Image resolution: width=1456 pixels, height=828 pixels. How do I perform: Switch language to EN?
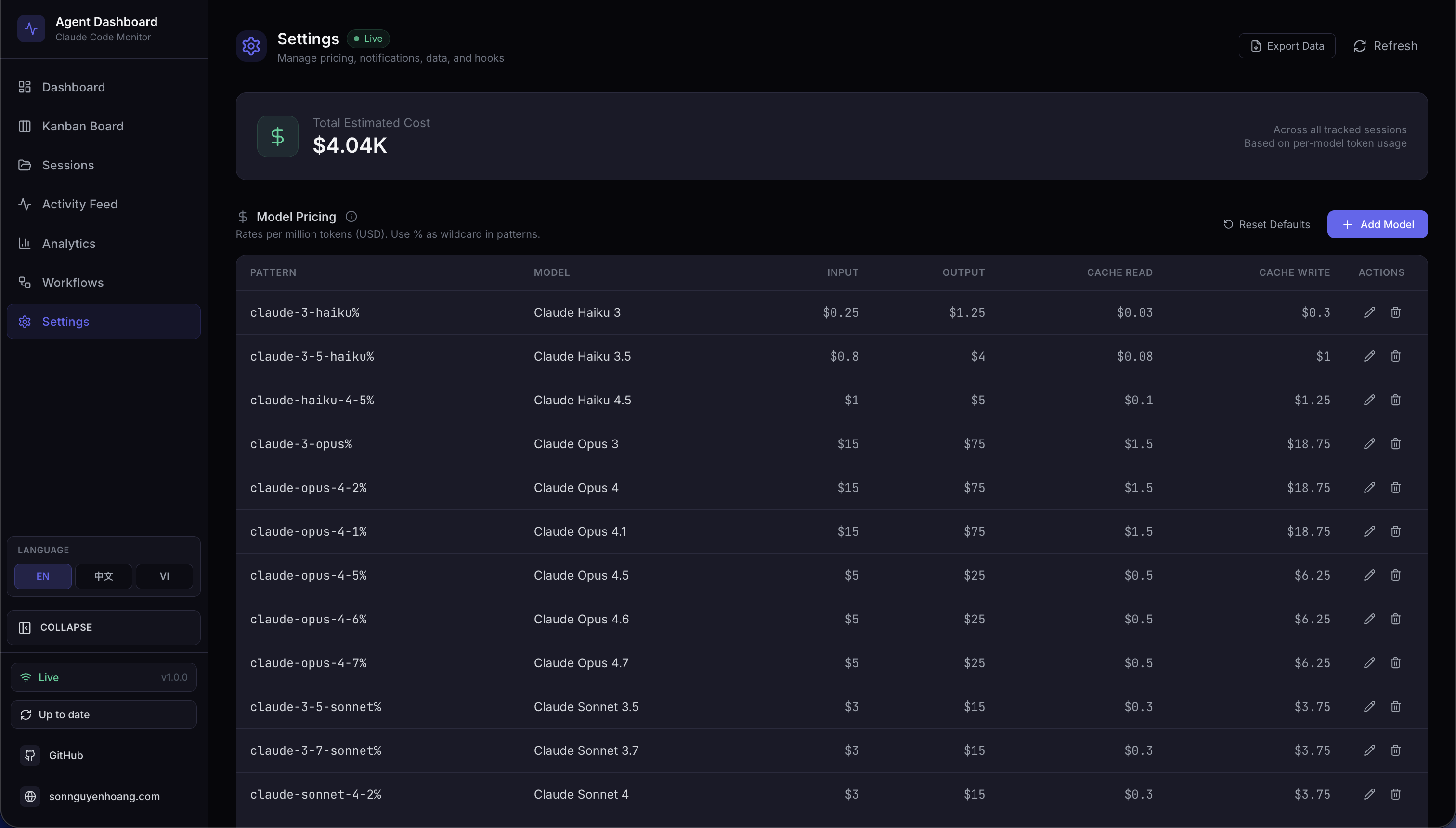click(43, 576)
